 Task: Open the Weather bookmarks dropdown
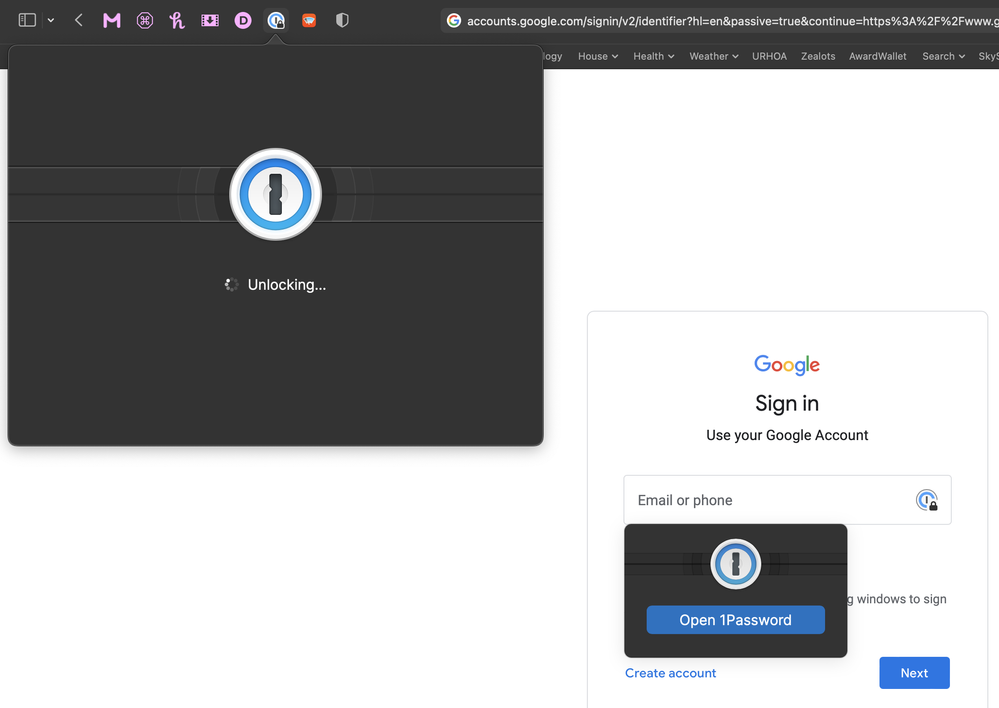[713, 56]
